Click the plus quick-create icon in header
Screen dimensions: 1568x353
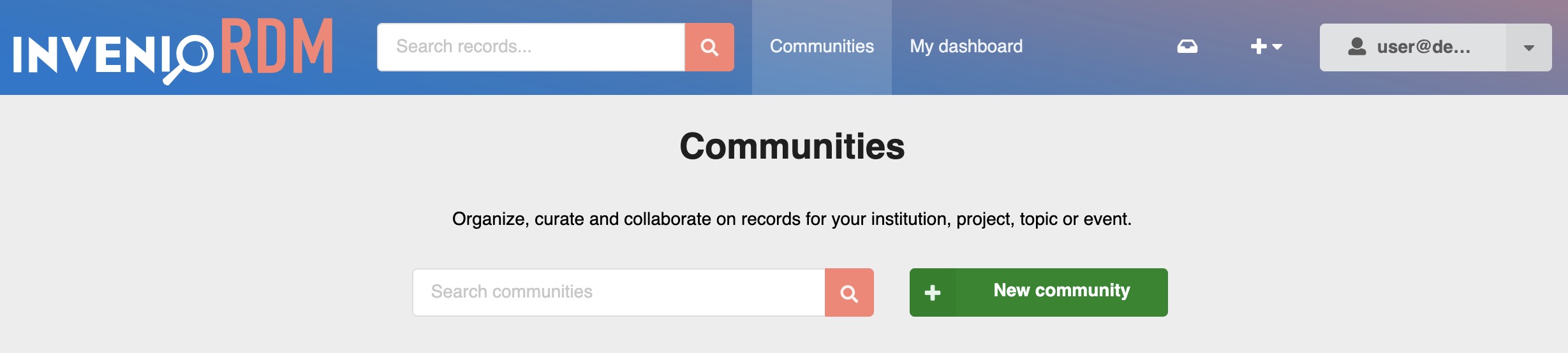click(x=1259, y=47)
